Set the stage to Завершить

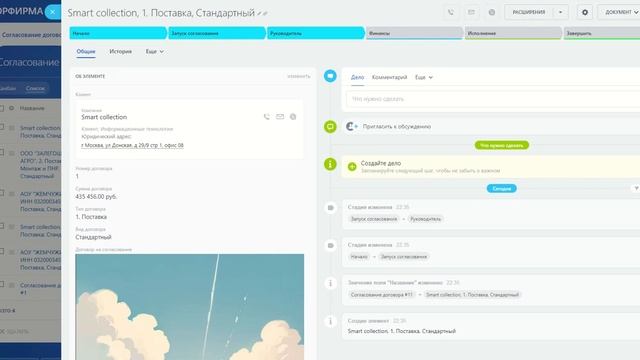tap(602, 33)
